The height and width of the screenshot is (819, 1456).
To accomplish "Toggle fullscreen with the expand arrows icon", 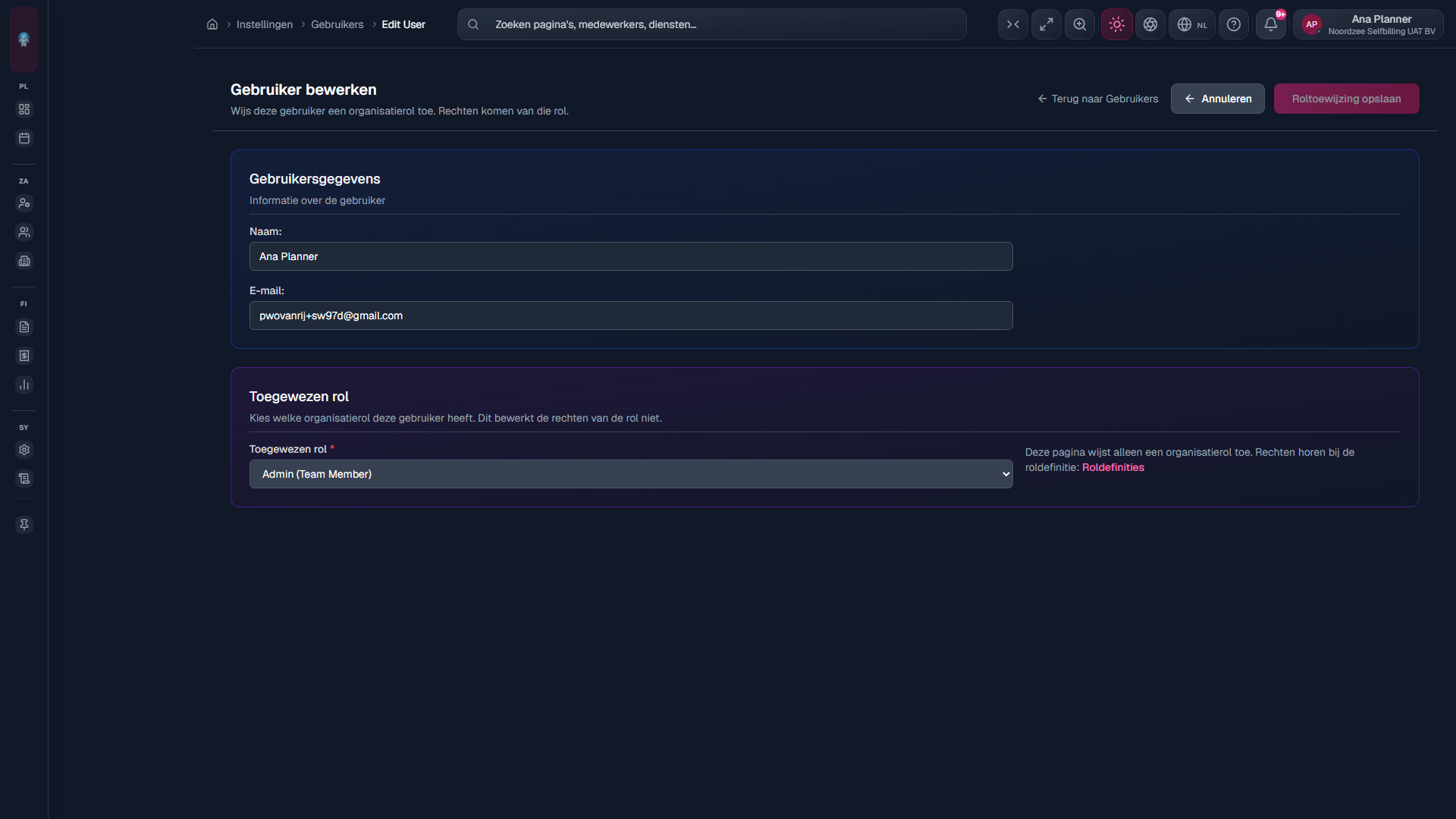I will click(x=1046, y=24).
